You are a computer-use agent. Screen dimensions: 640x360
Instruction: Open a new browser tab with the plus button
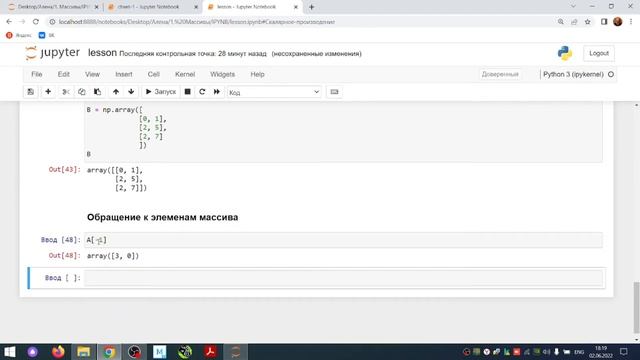tap(311, 7)
